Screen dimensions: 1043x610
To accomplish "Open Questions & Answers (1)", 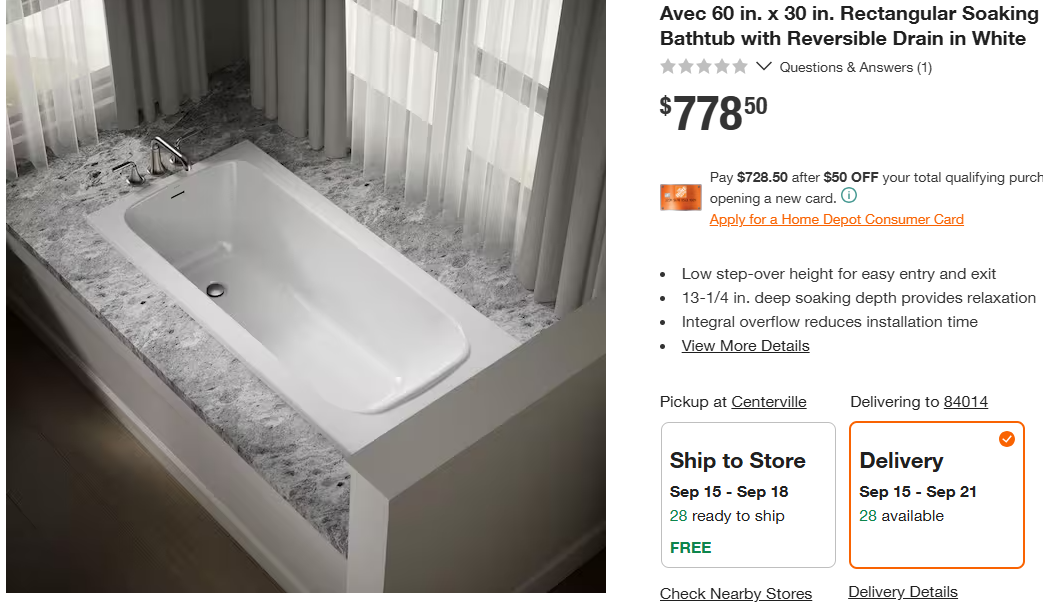I will (855, 67).
